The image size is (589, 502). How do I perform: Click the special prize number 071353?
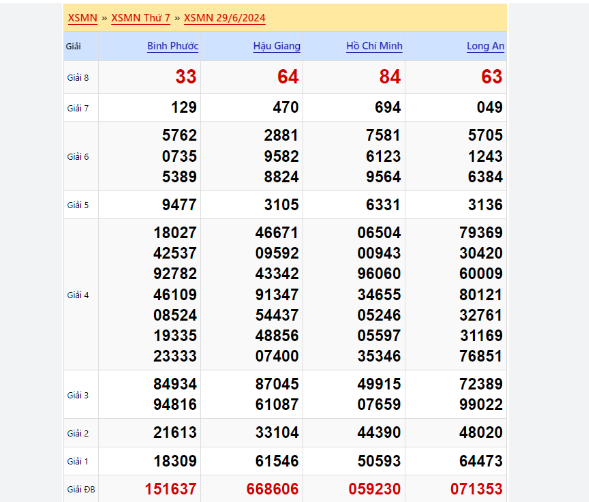tap(477, 489)
